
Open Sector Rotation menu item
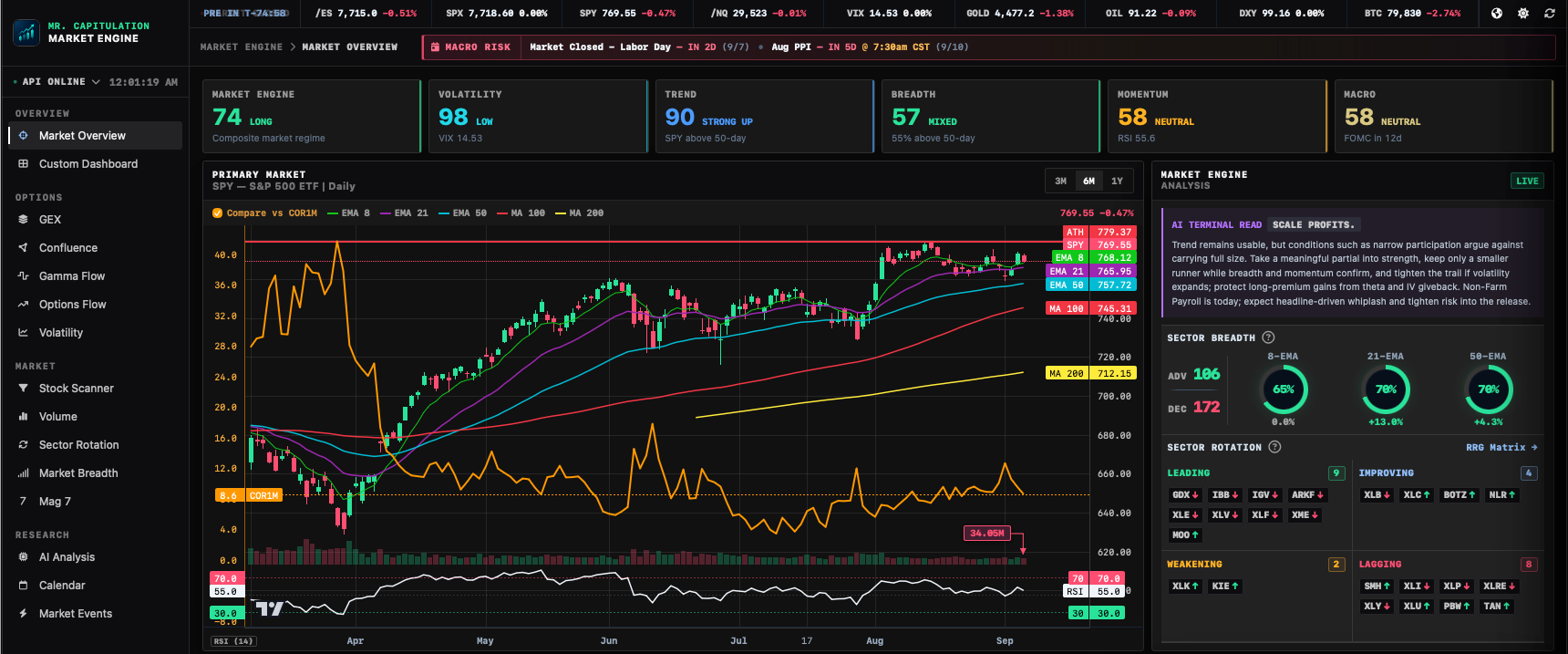click(95, 444)
